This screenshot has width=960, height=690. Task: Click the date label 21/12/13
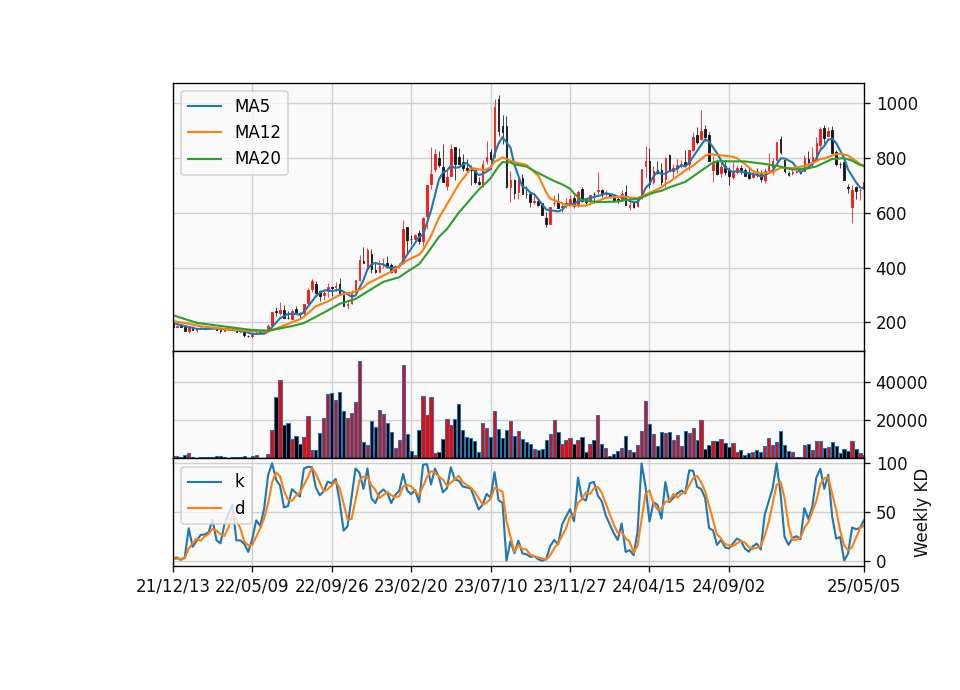[x=173, y=587]
